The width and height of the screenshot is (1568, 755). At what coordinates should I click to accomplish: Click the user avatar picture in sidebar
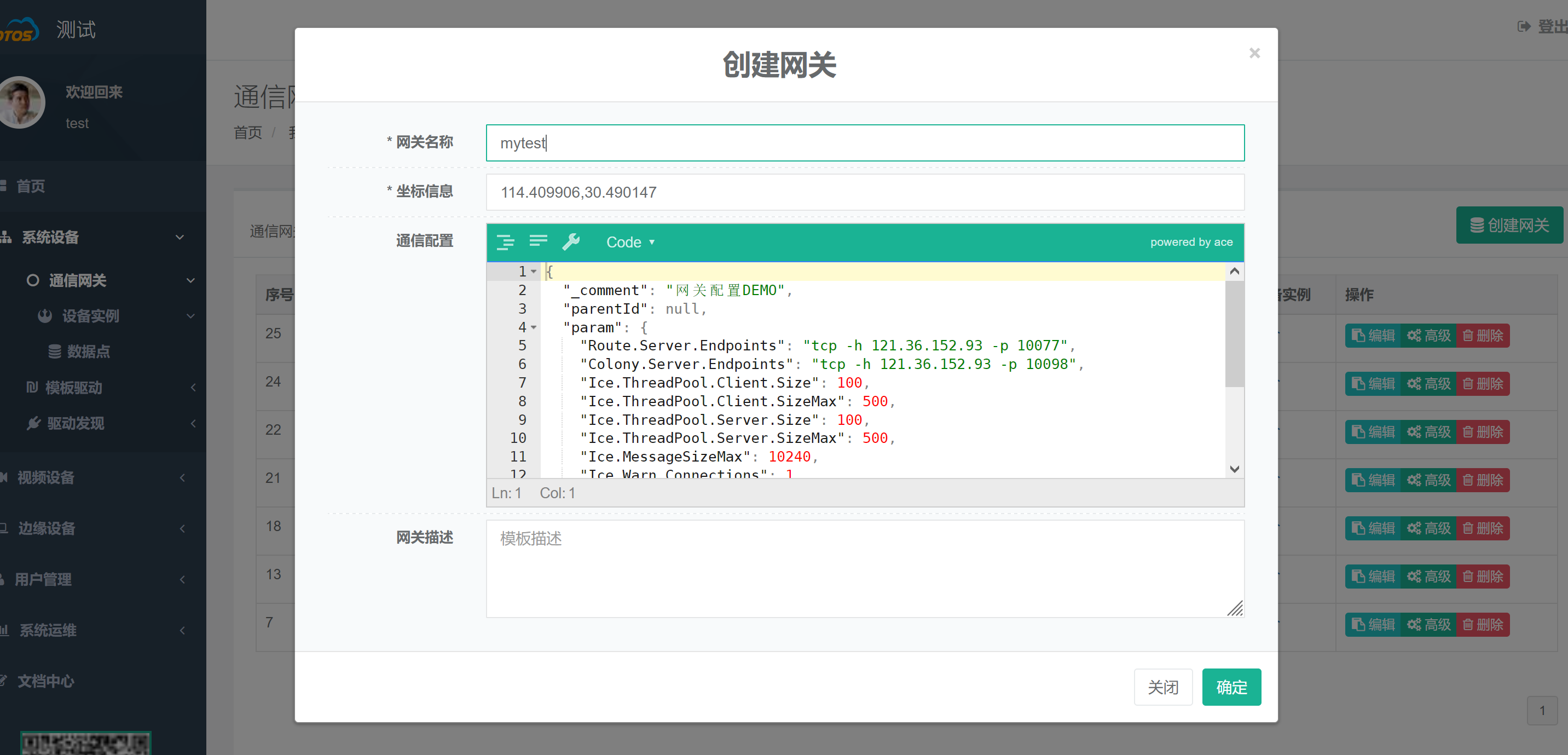[x=22, y=102]
